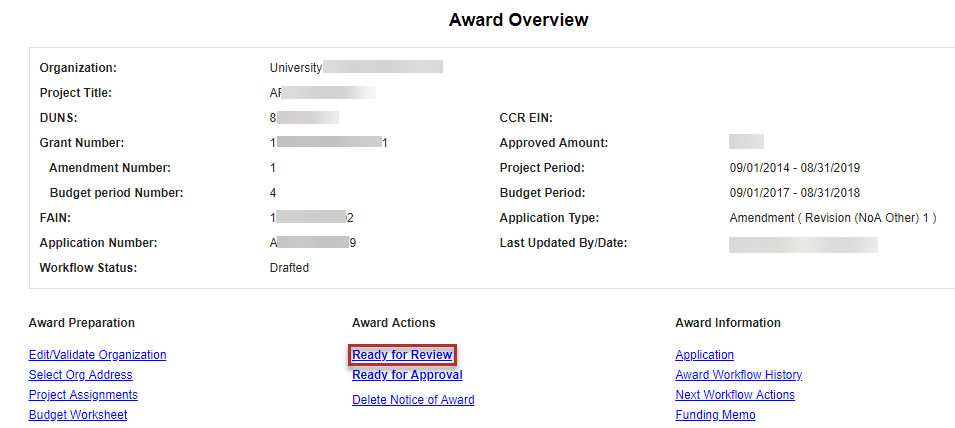Click the Award Overview page heading
Image resolution: width=955 pixels, height=428 pixels.
pyautogui.click(x=518, y=20)
